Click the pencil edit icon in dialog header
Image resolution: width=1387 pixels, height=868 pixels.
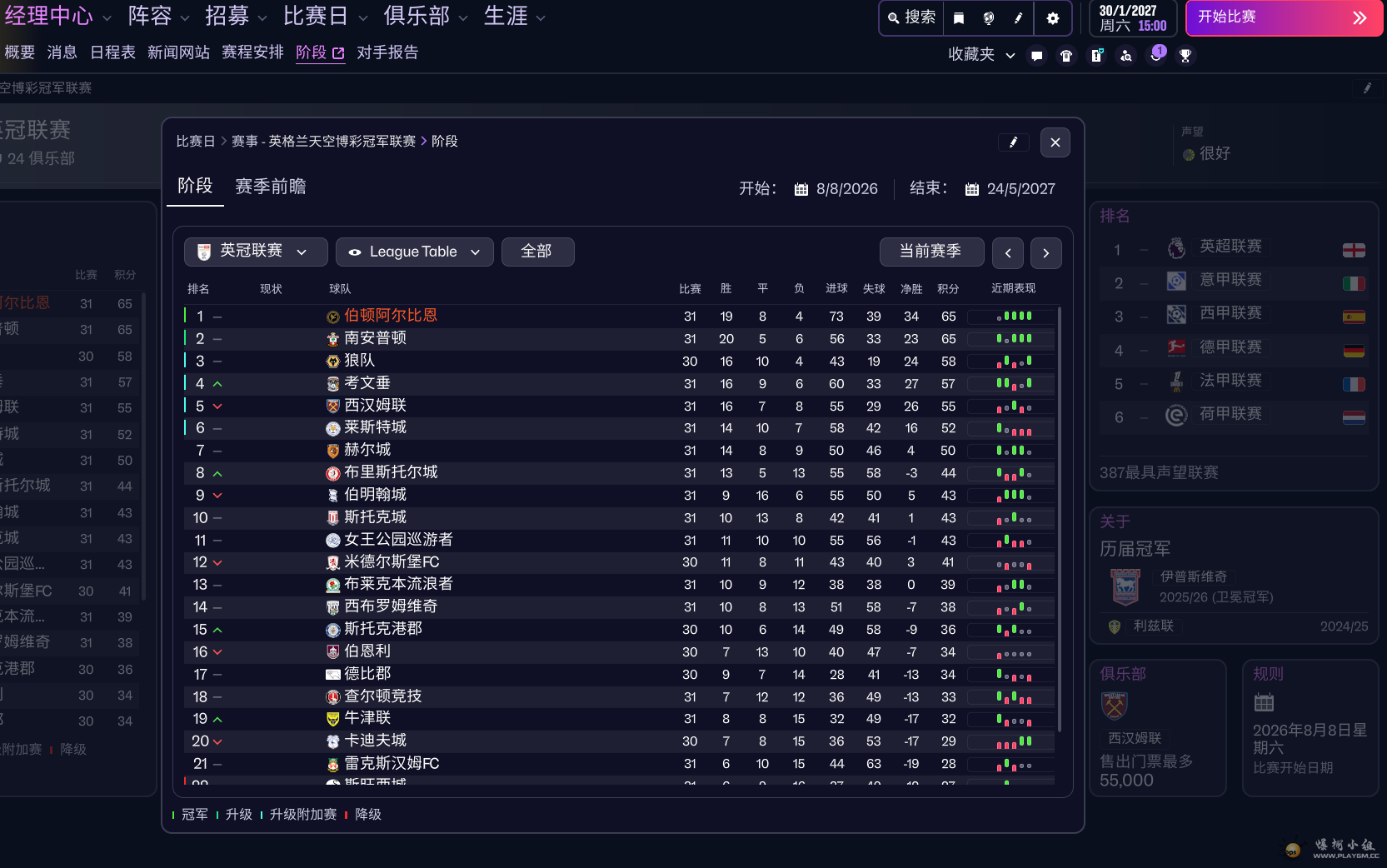(x=1013, y=142)
